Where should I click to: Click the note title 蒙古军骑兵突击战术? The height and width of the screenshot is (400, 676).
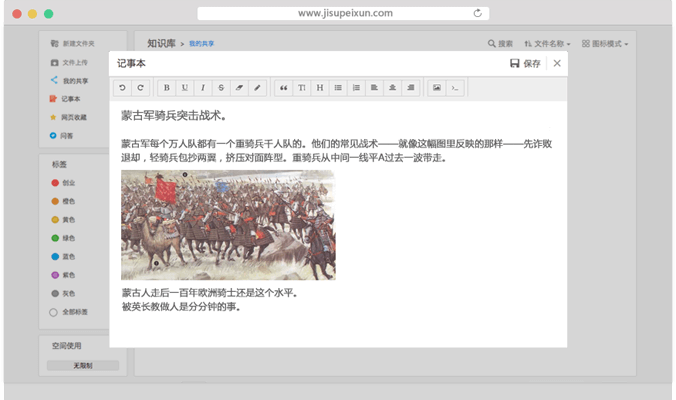click(x=173, y=116)
